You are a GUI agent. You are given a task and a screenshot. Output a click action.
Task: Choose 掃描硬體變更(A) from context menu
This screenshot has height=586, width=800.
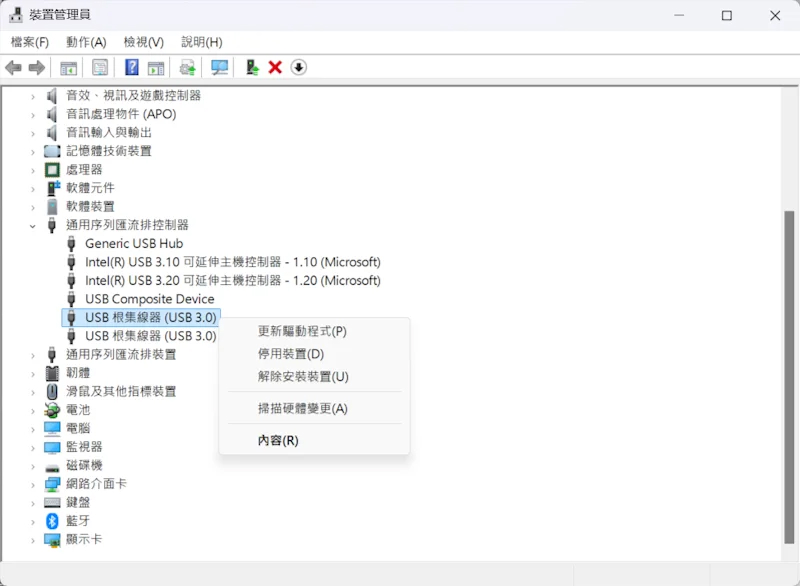[314, 409]
